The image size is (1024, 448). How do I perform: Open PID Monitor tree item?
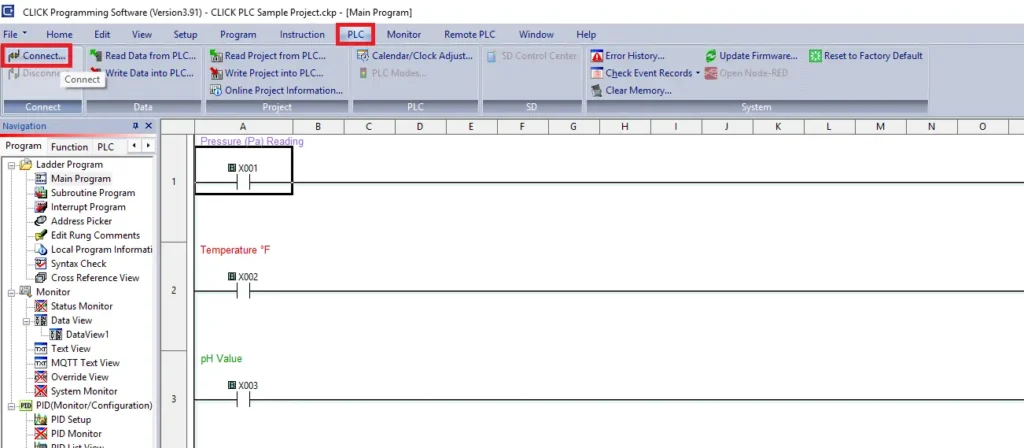click(x=76, y=434)
